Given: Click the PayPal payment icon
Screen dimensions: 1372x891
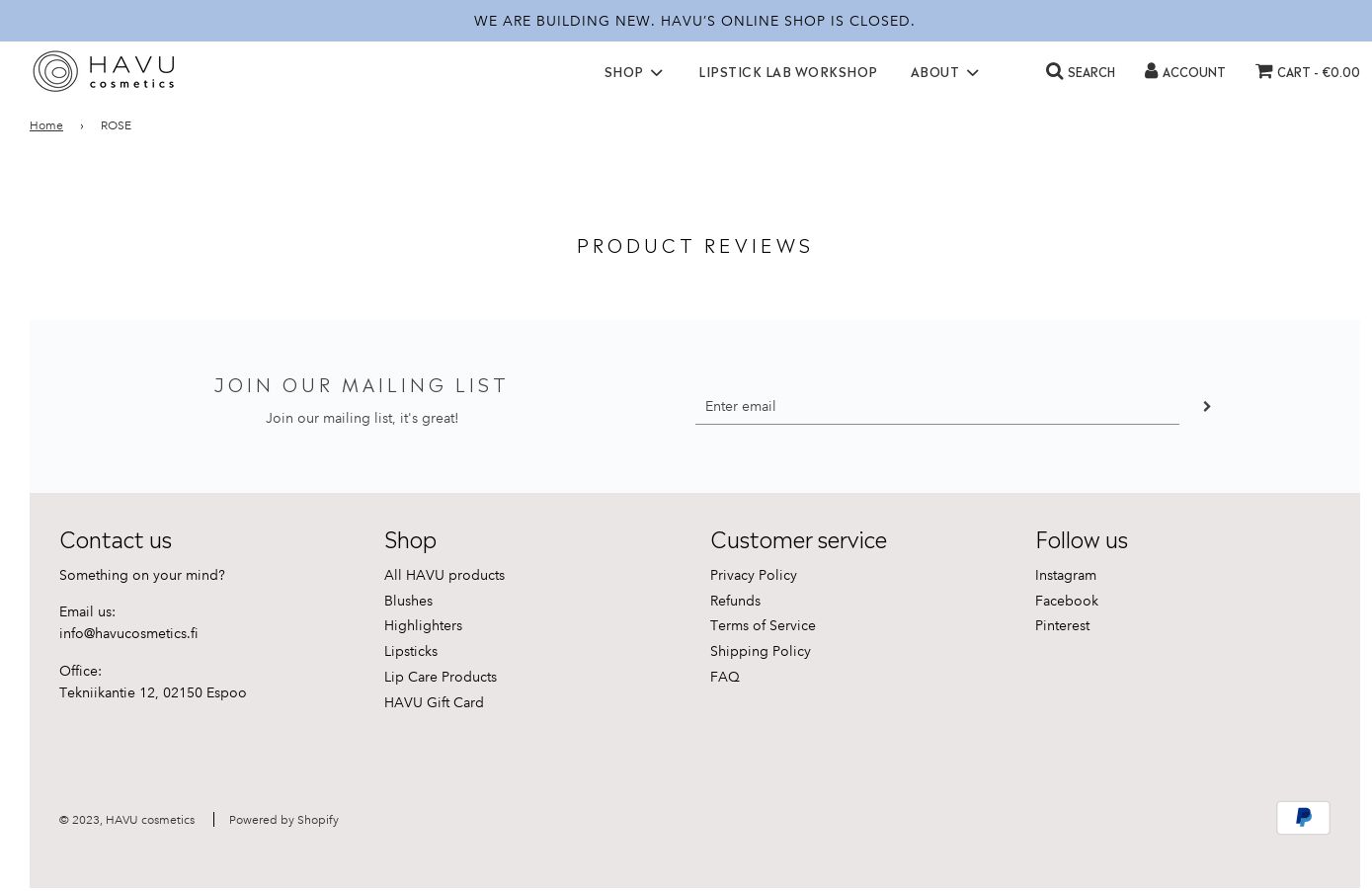Looking at the screenshot, I should point(1303,818).
